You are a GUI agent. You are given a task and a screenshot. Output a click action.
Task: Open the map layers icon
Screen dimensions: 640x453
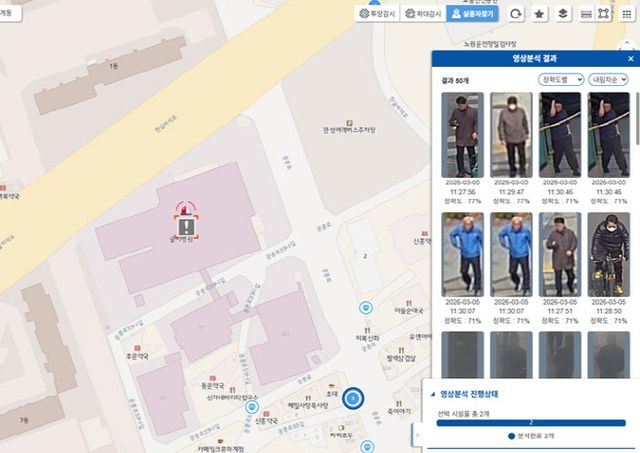coord(563,14)
